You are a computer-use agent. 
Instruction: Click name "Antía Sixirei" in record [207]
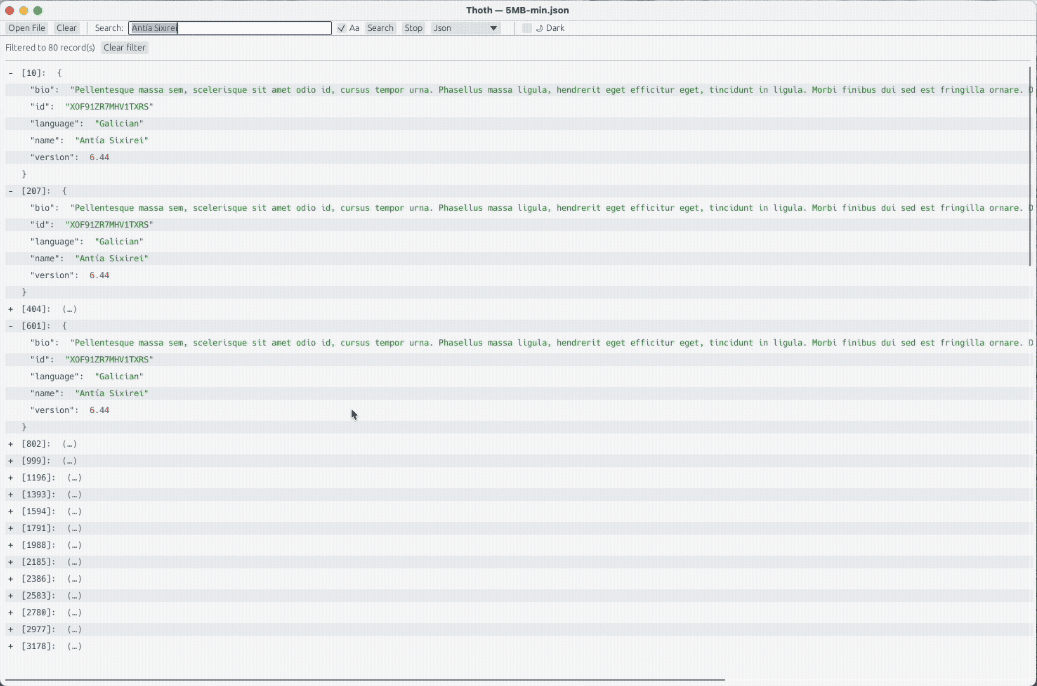point(112,259)
